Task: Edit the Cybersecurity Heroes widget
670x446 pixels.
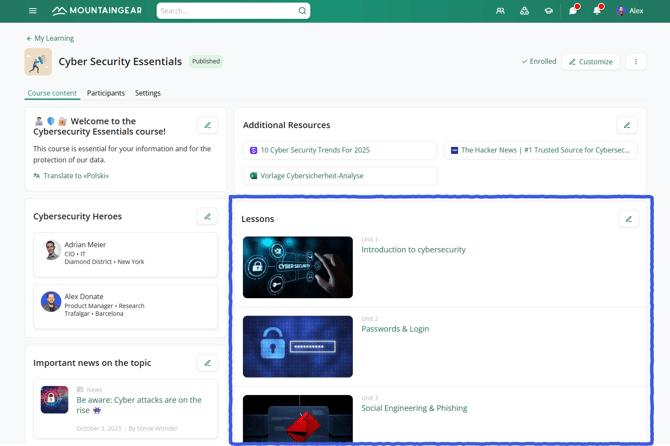Action: (207, 216)
